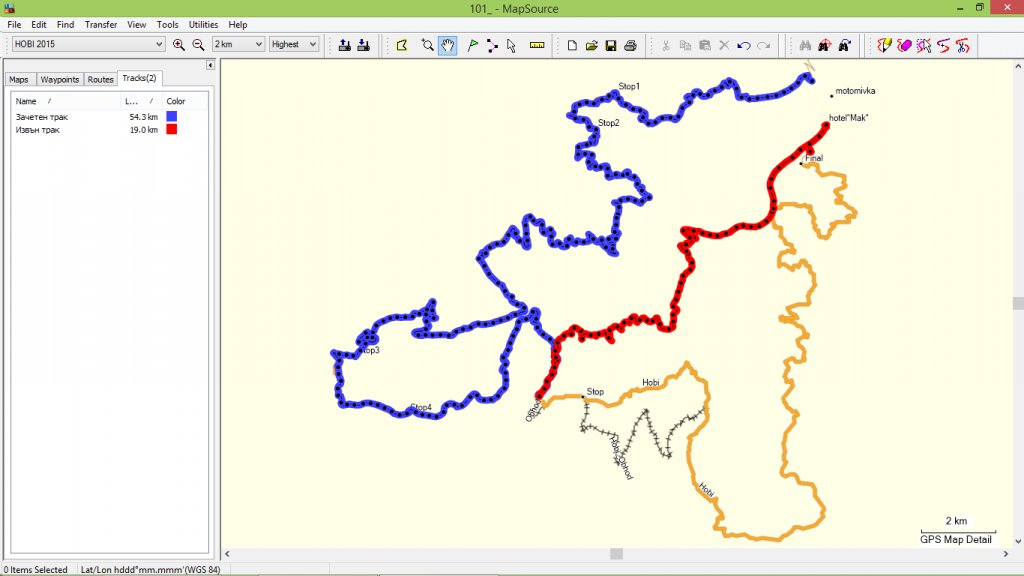Select the Track Erase tool
Screen dimensions: 1024x576
click(904, 45)
